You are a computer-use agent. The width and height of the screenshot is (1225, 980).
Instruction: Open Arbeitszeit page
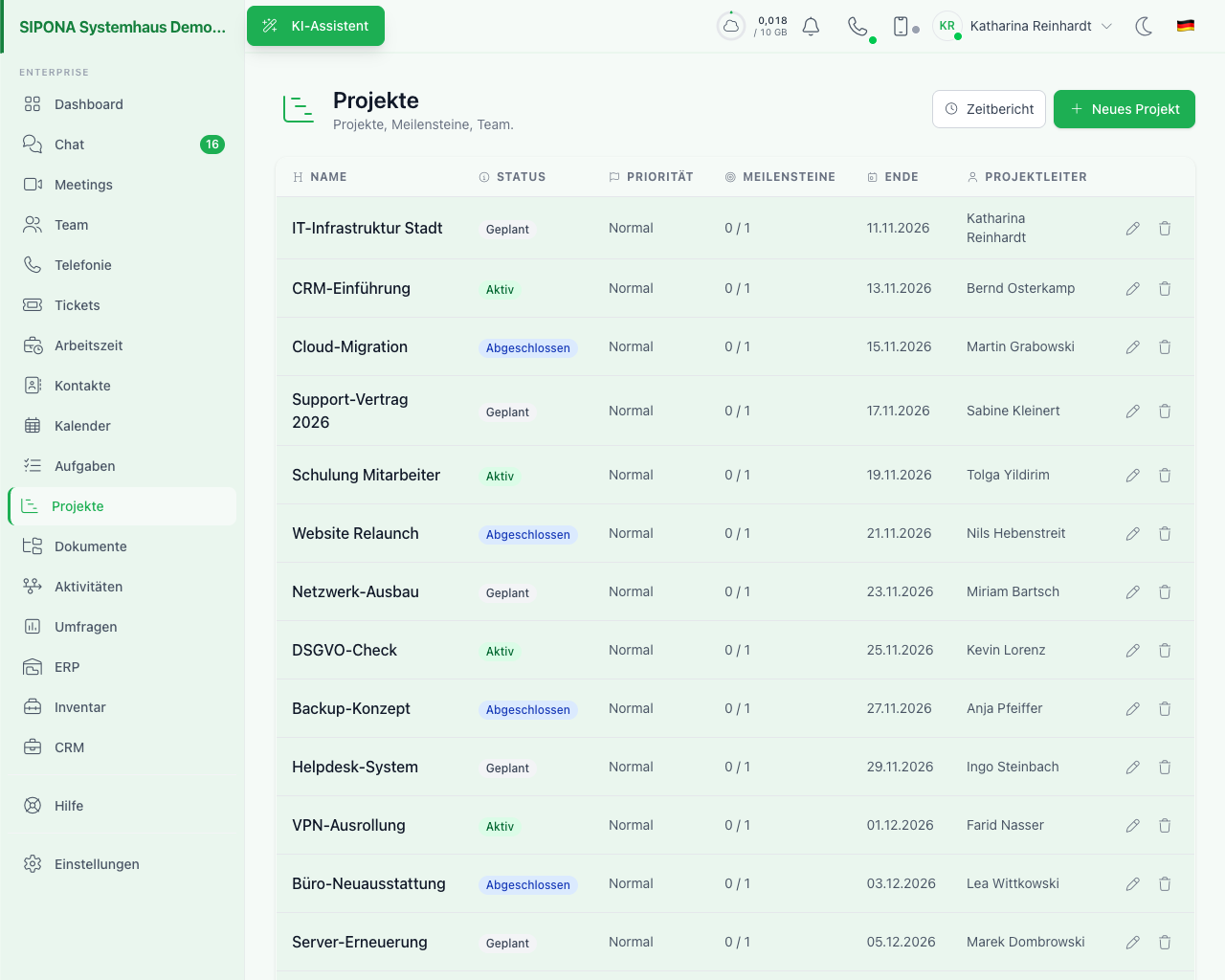122,345
